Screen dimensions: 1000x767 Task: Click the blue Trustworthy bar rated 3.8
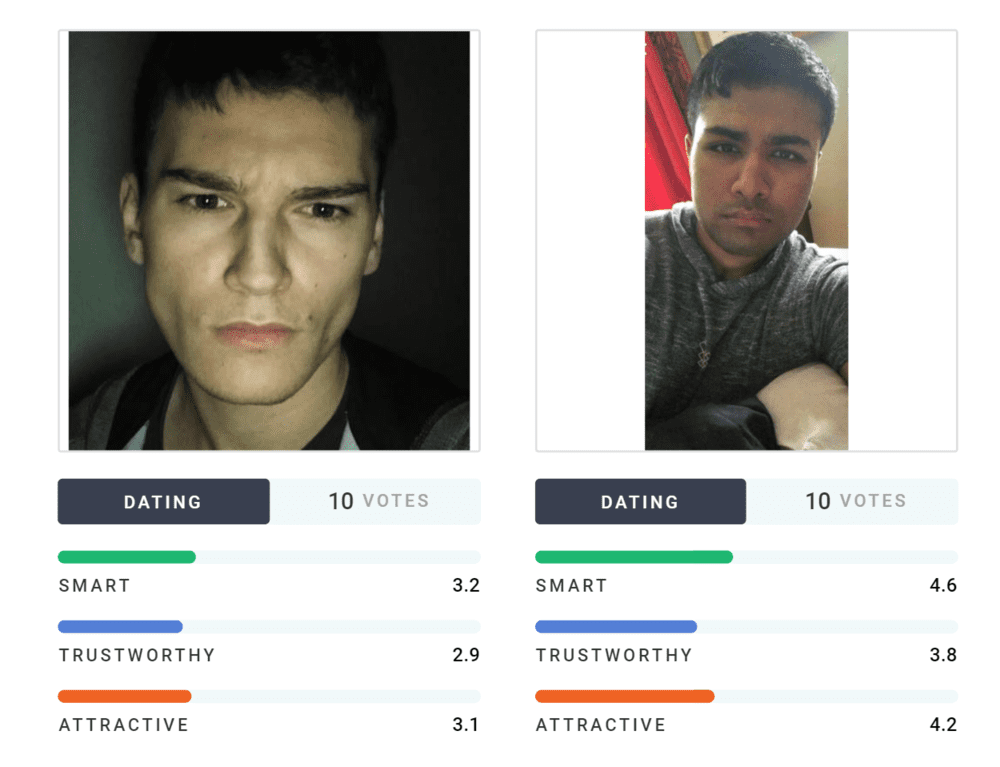(616, 627)
